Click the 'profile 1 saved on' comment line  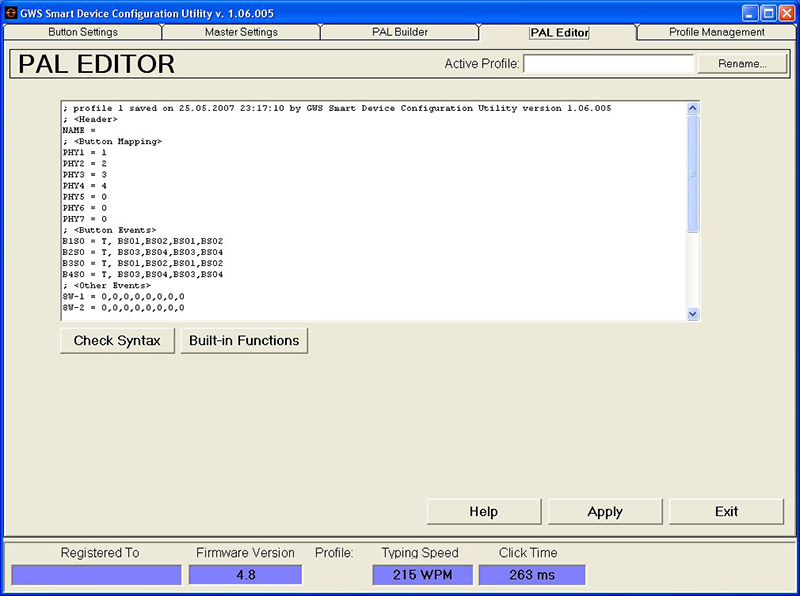(337, 108)
